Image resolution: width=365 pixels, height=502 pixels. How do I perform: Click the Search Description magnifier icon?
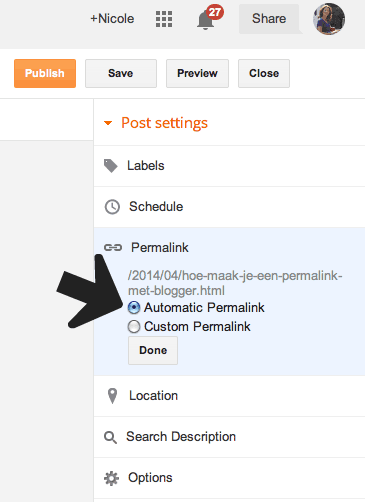110,437
